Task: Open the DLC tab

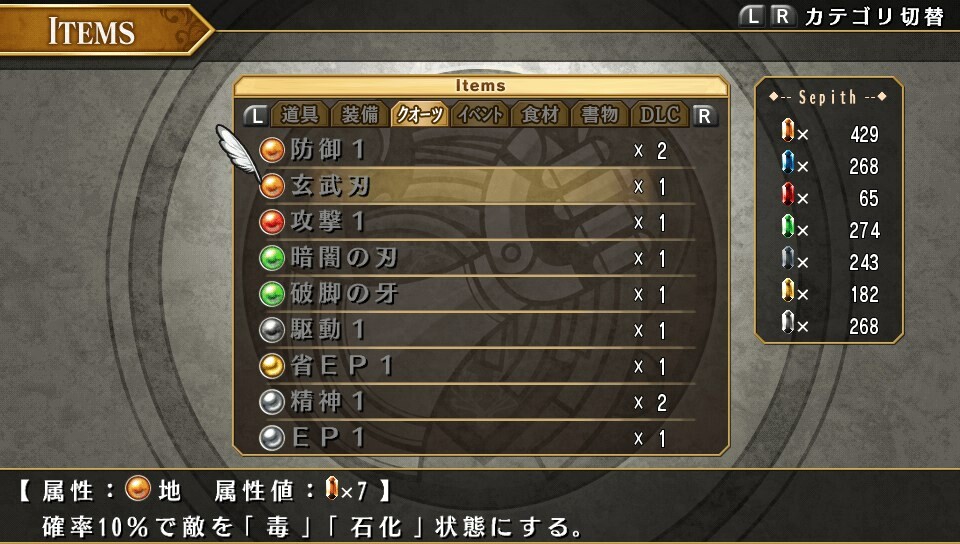Action: pos(659,114)
